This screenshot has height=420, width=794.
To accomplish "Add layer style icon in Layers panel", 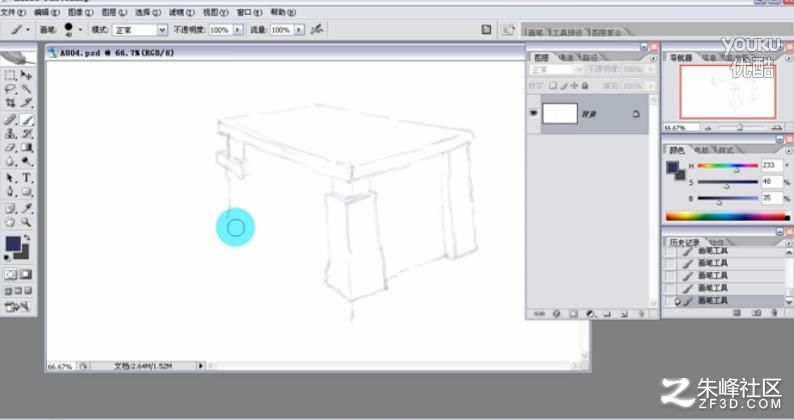I will pos(556,314).
